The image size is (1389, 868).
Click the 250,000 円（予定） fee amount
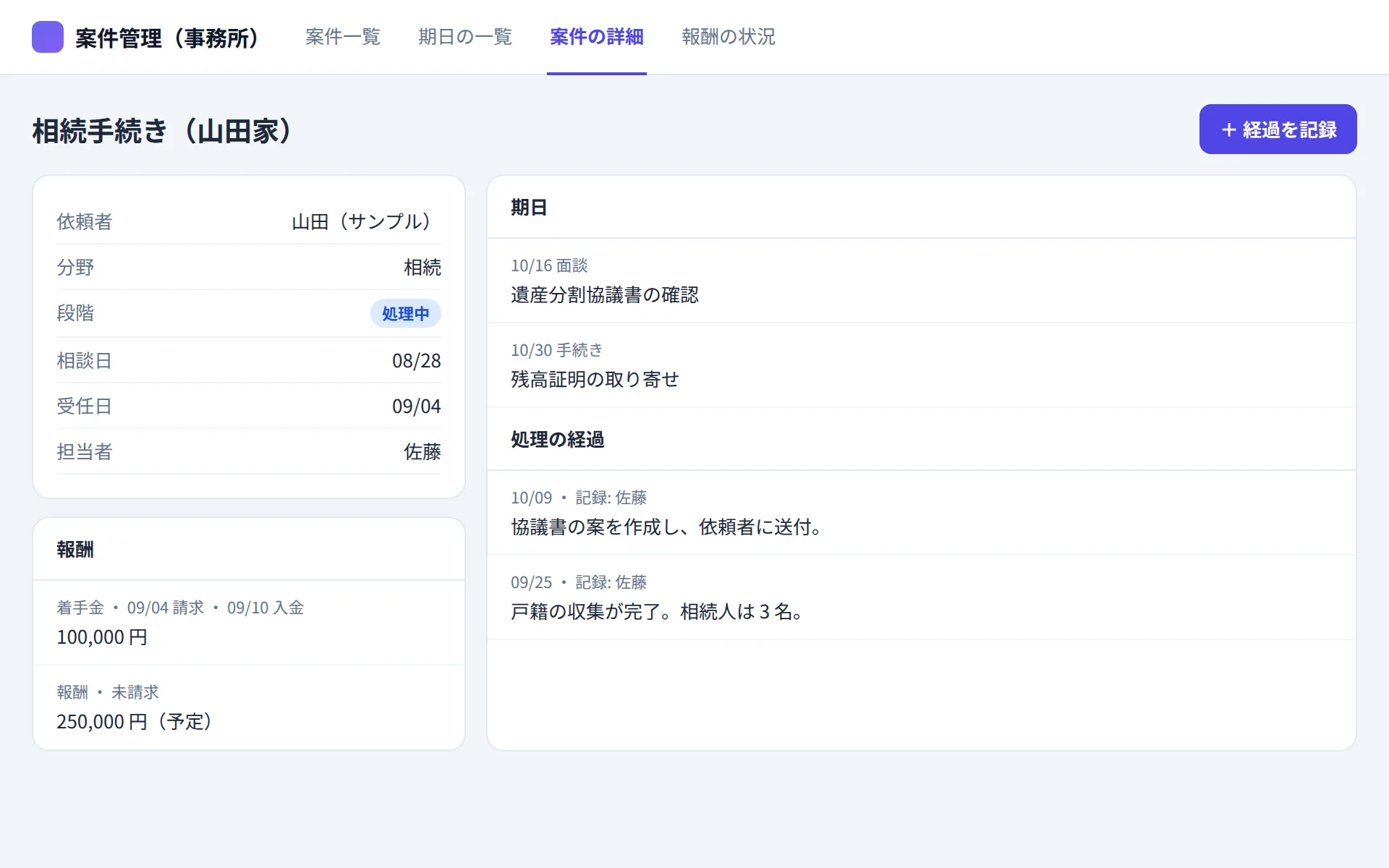(x=135, y=722)
